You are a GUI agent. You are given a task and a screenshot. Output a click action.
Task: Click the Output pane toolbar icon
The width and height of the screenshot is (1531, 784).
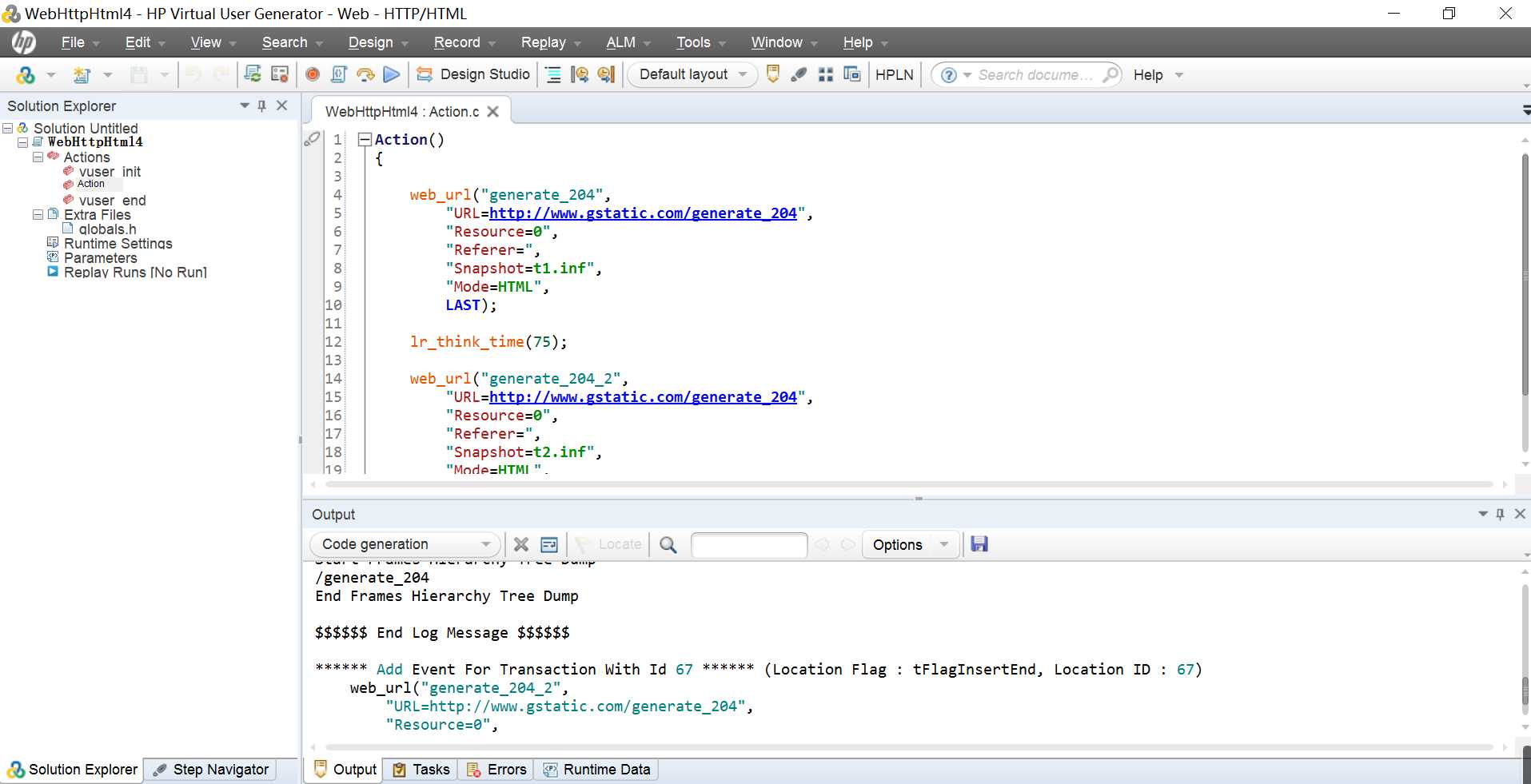pos(772,74)
